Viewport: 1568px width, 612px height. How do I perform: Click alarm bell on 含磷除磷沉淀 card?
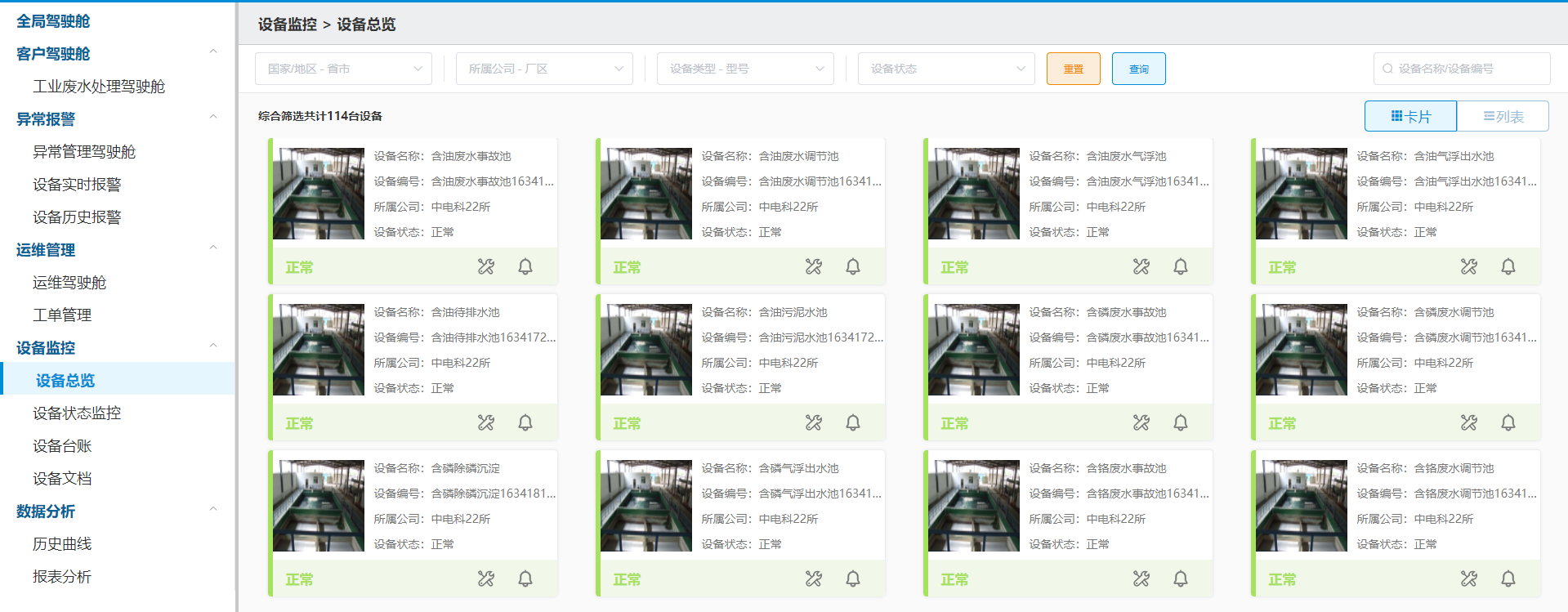525,578
